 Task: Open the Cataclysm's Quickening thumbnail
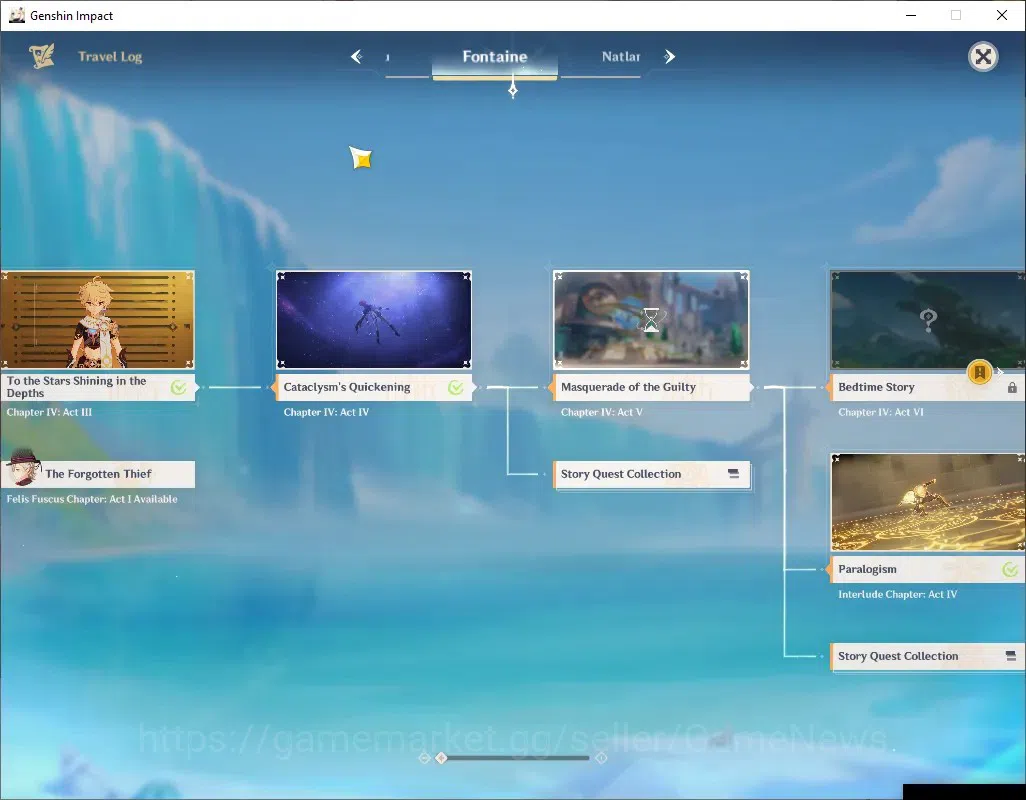pyautogui.click(x=374, y=320)
